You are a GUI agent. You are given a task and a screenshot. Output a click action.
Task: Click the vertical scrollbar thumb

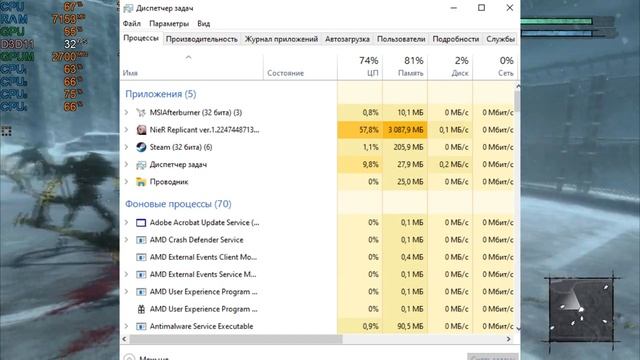[x=518, y=101]
